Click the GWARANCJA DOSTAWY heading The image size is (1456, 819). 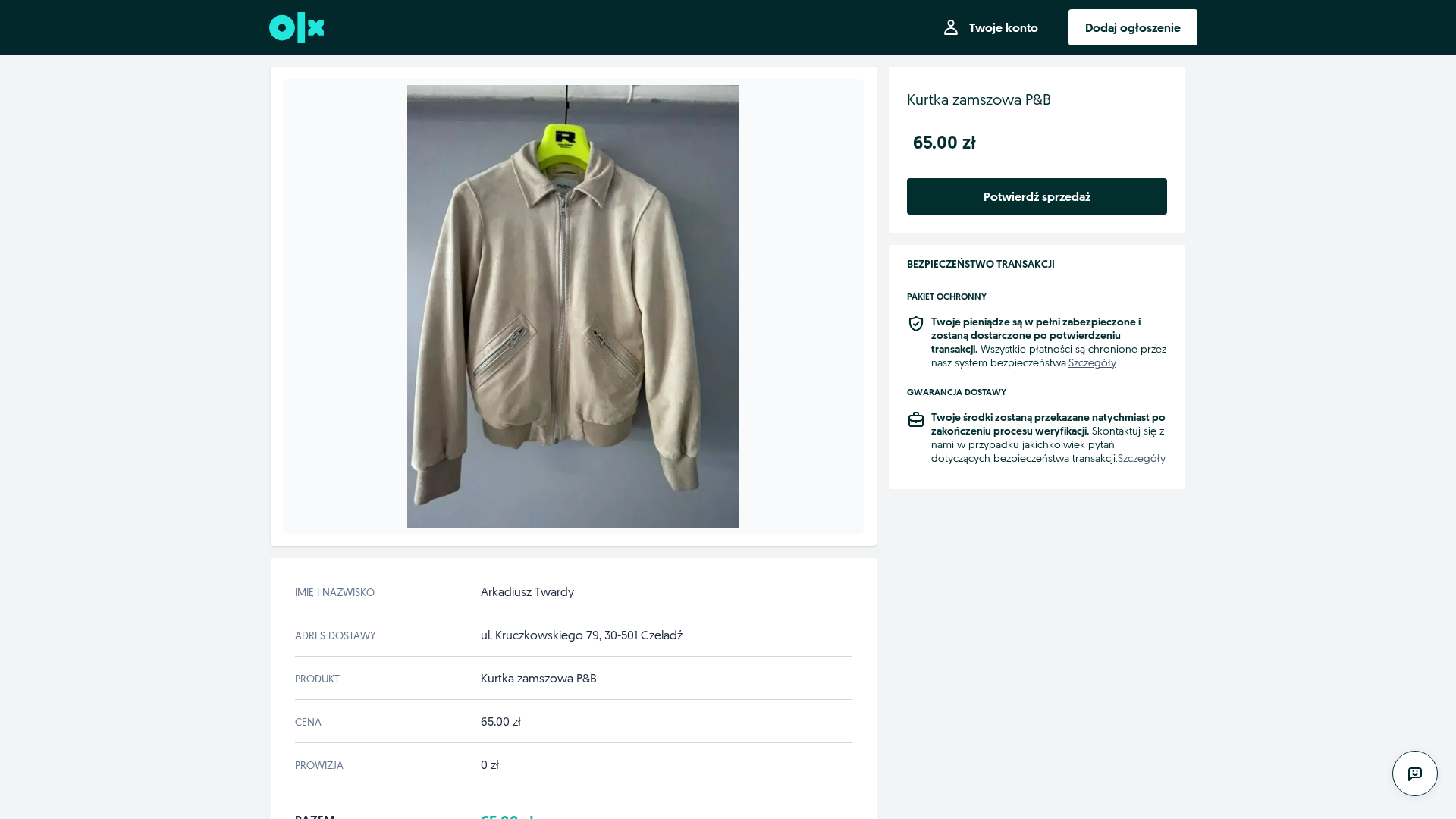tap(956, 392)
